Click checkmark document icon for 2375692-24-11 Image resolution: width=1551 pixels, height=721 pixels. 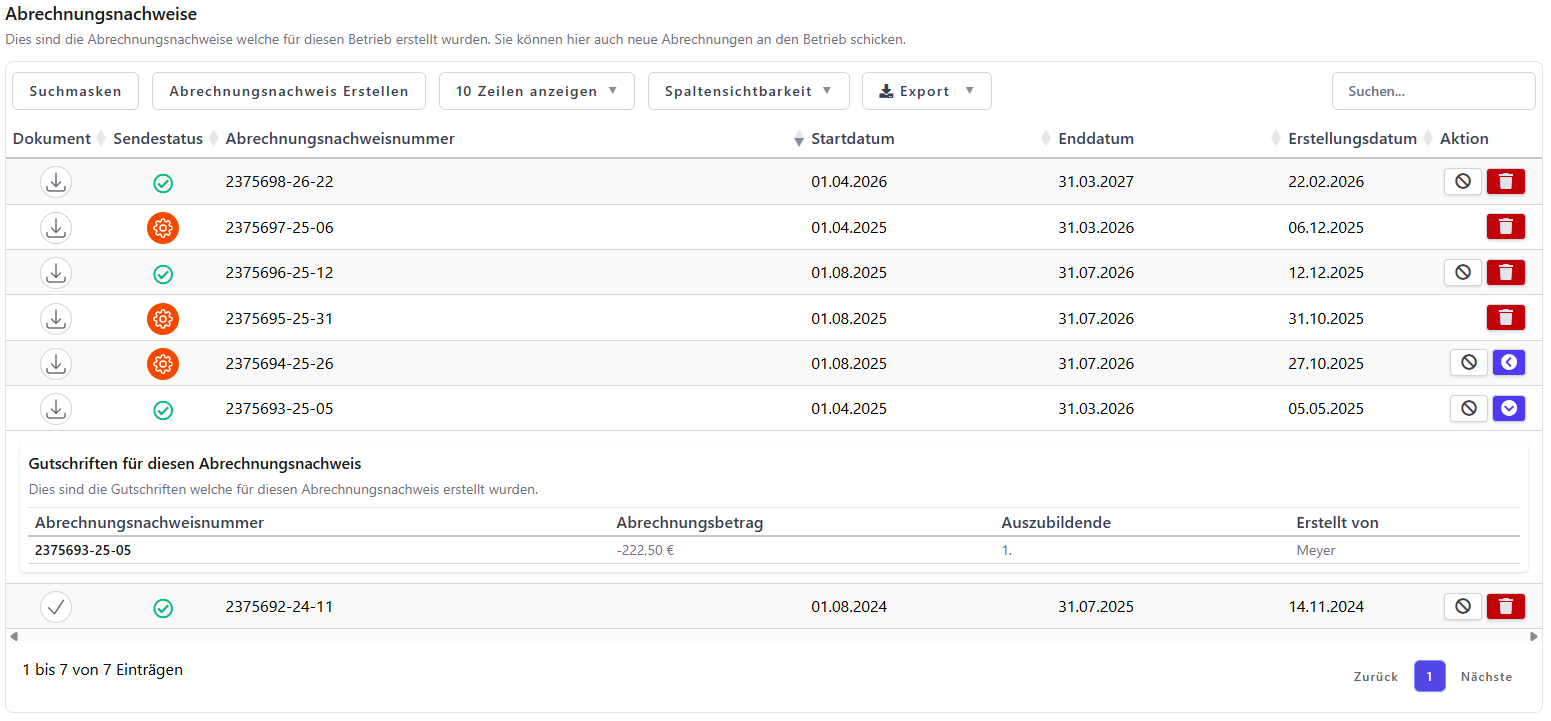pos(56,606)
